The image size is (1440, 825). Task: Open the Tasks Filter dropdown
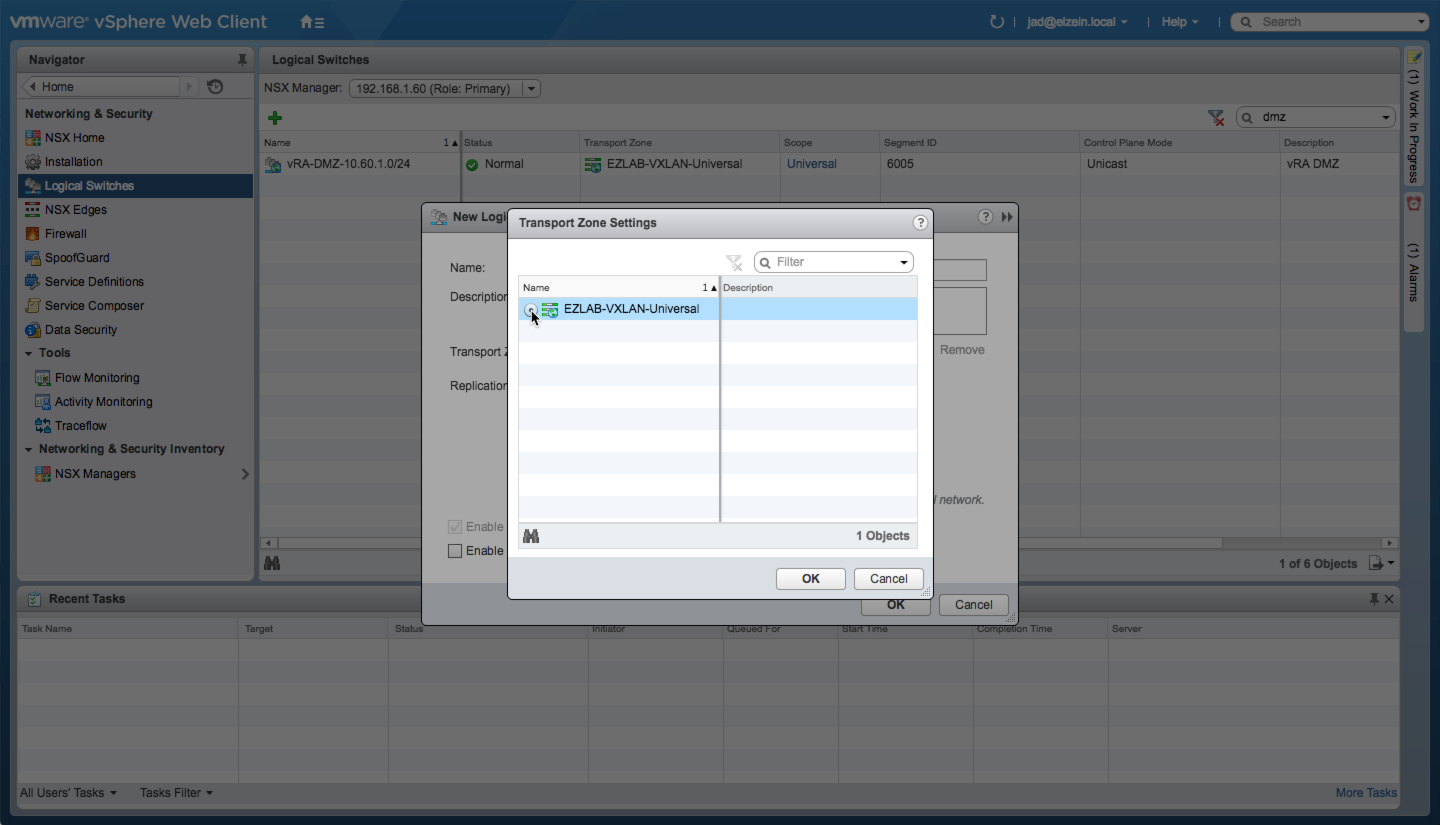[176, 793]
